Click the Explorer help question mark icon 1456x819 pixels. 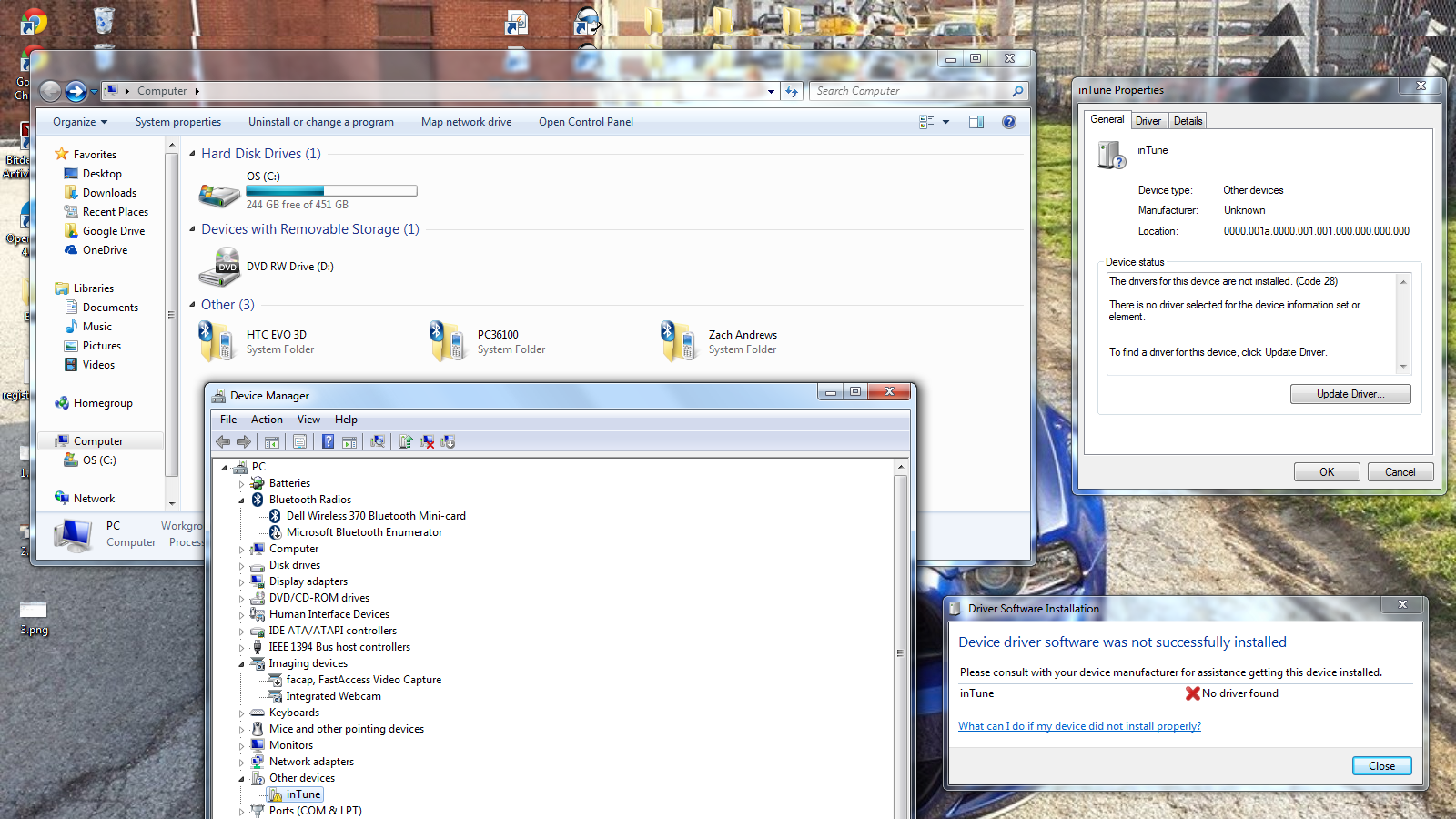[1009, 122]
